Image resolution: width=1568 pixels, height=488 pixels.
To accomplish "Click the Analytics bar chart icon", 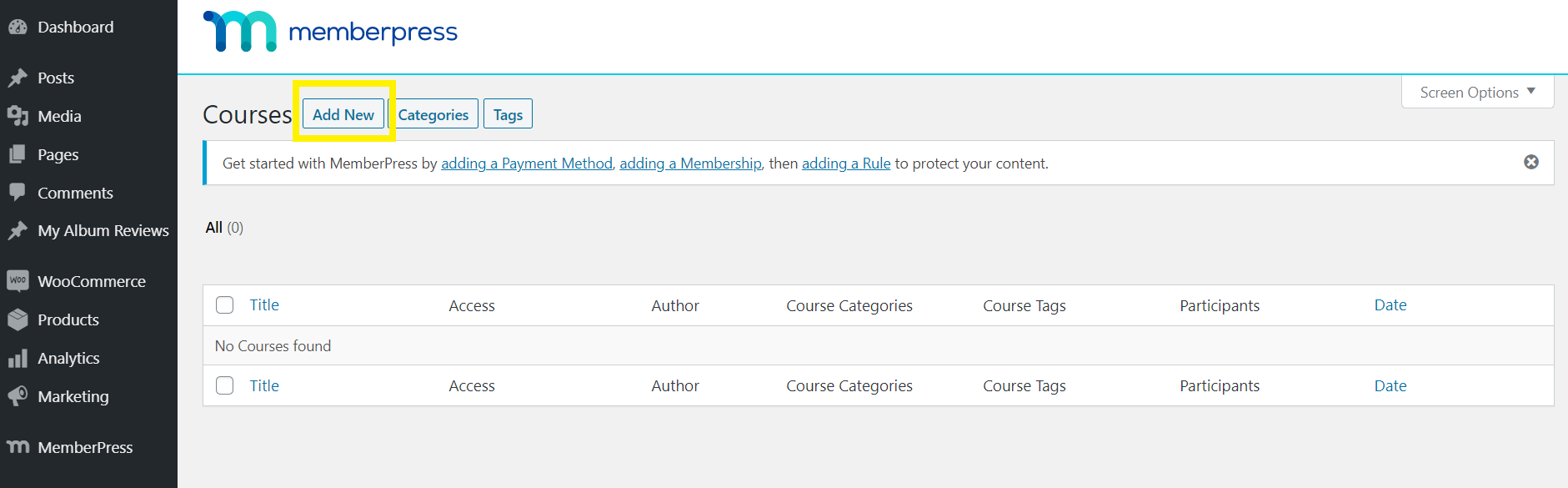I will tap(18, 359).
